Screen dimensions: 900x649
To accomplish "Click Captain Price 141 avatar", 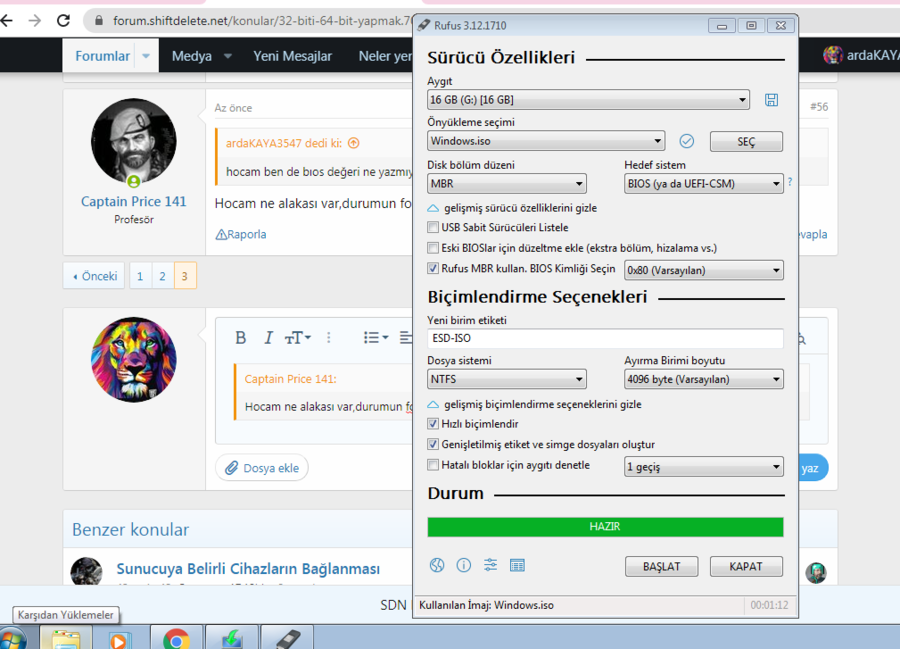I will coord(134,141).
